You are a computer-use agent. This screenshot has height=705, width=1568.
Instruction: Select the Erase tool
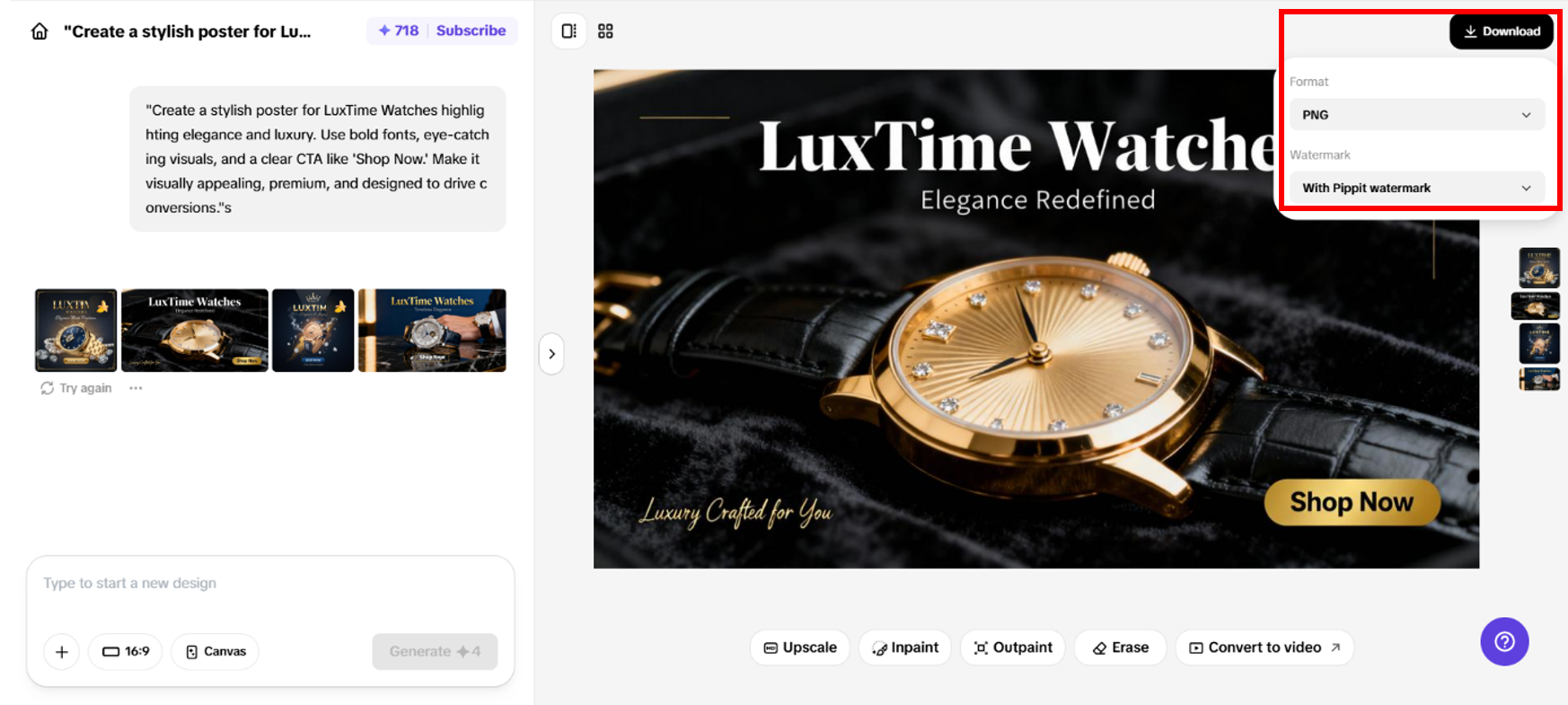point(1120,648)
